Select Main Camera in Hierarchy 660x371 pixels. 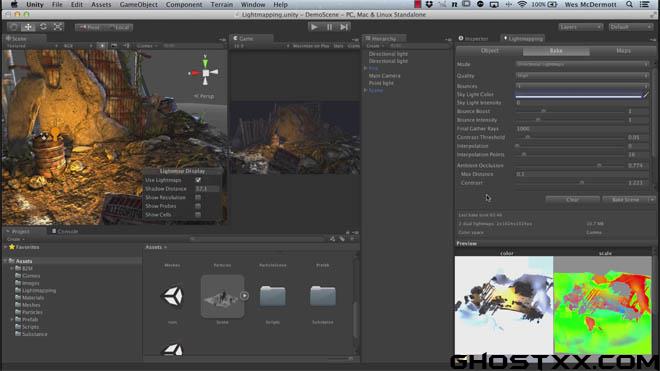(x=385, y=76)
